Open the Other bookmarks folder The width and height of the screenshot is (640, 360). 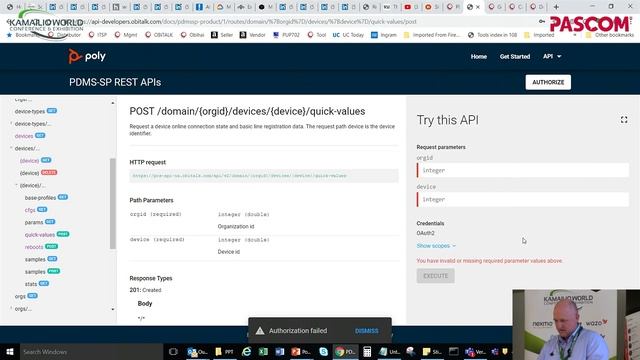pos(610,35)
